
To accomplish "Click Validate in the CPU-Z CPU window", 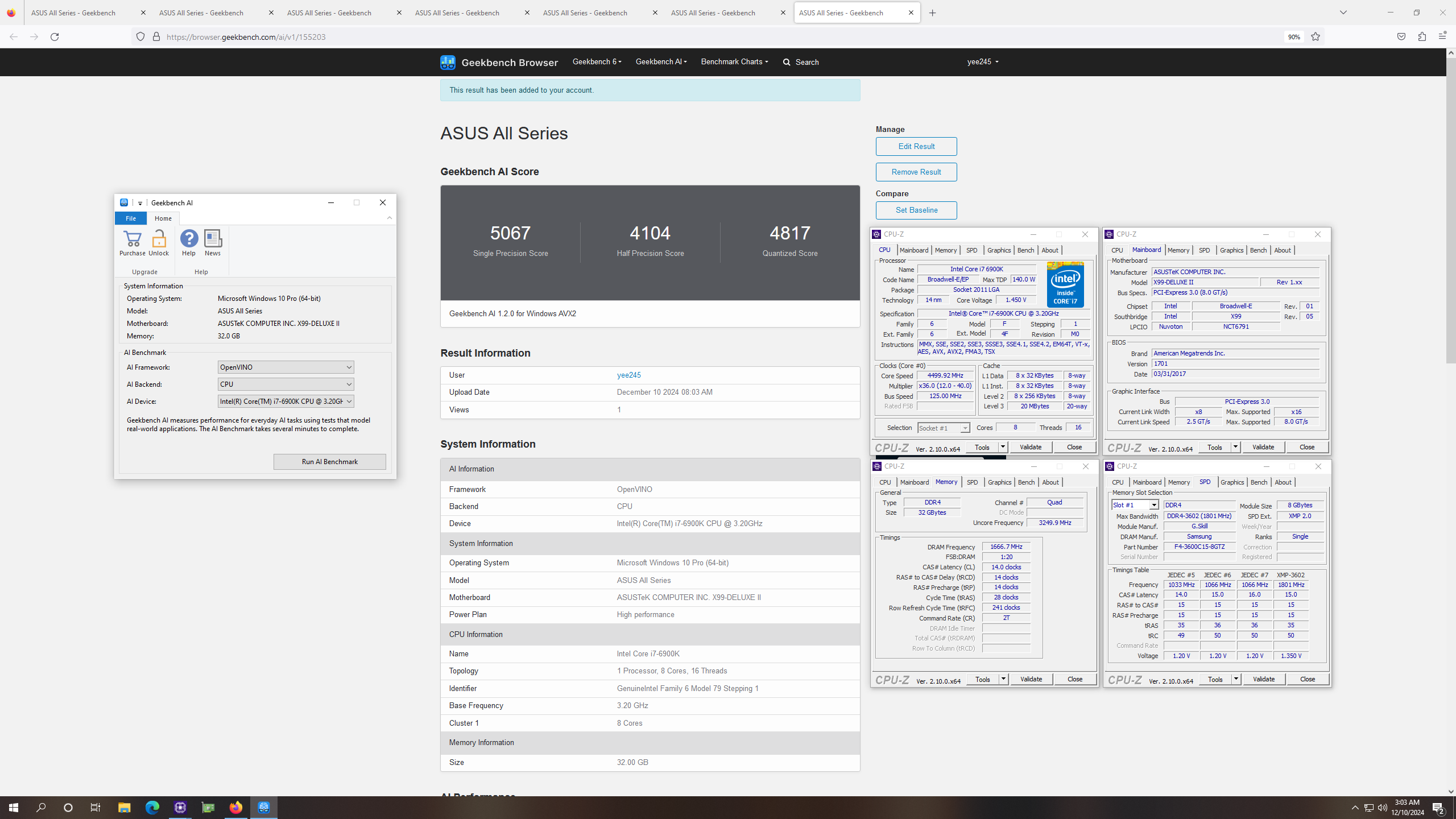I will click(1031, 447).
